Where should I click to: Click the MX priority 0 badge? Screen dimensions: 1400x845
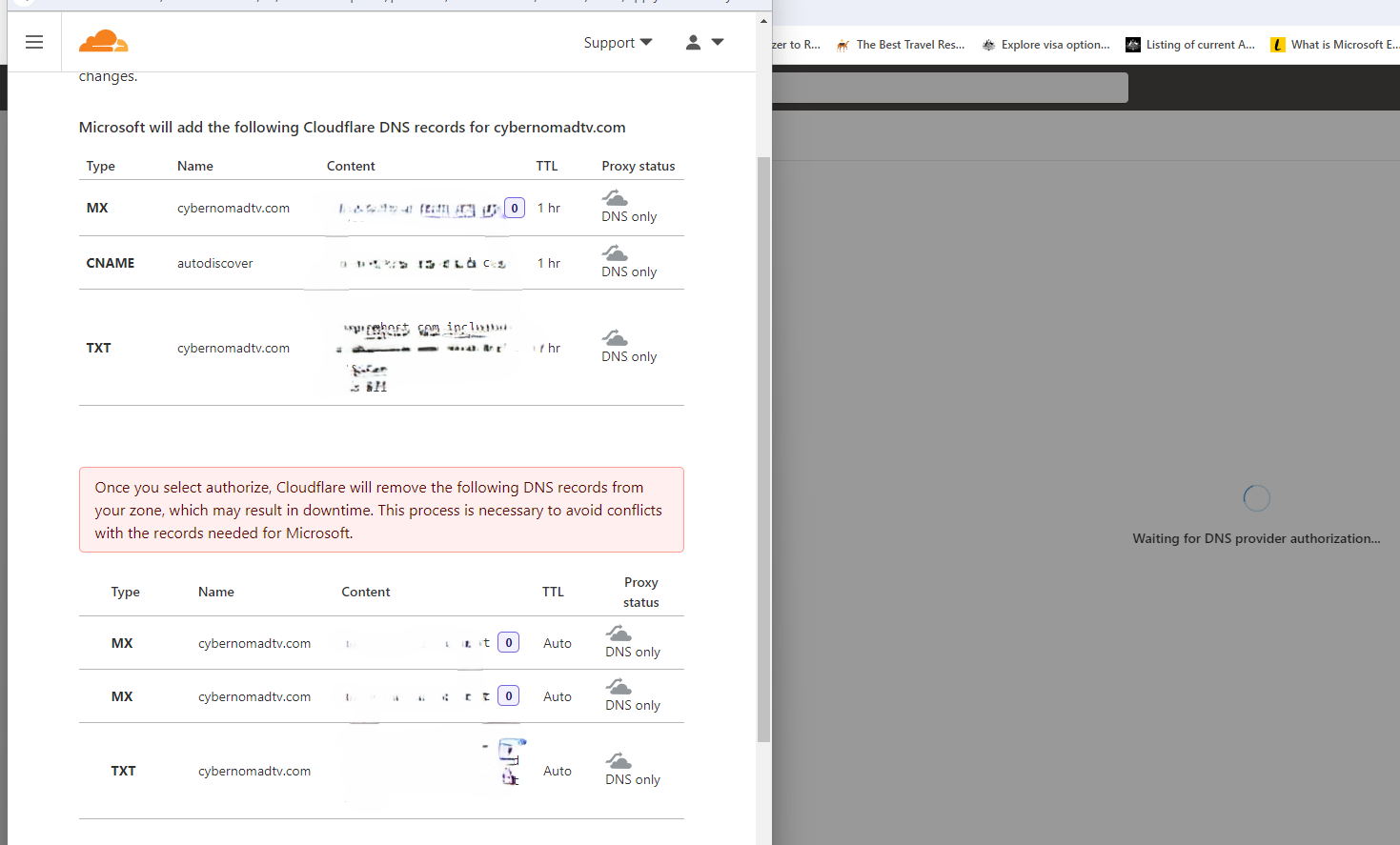(x=514, y=207)
